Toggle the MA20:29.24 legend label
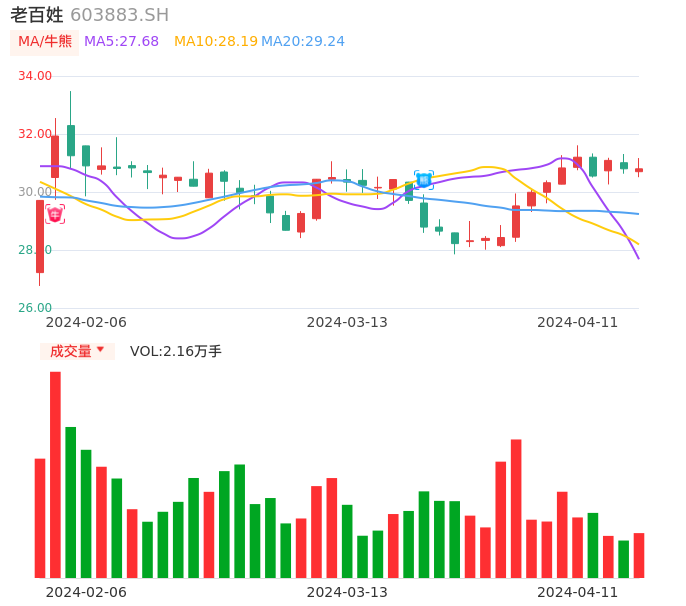The image size is (686, 606). pos(303,42)
